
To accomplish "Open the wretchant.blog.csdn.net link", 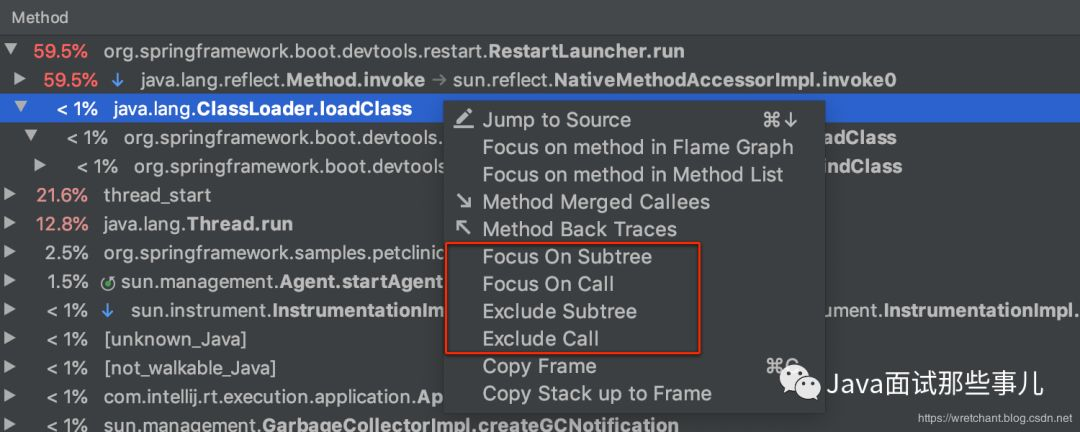I will point(995,418).
